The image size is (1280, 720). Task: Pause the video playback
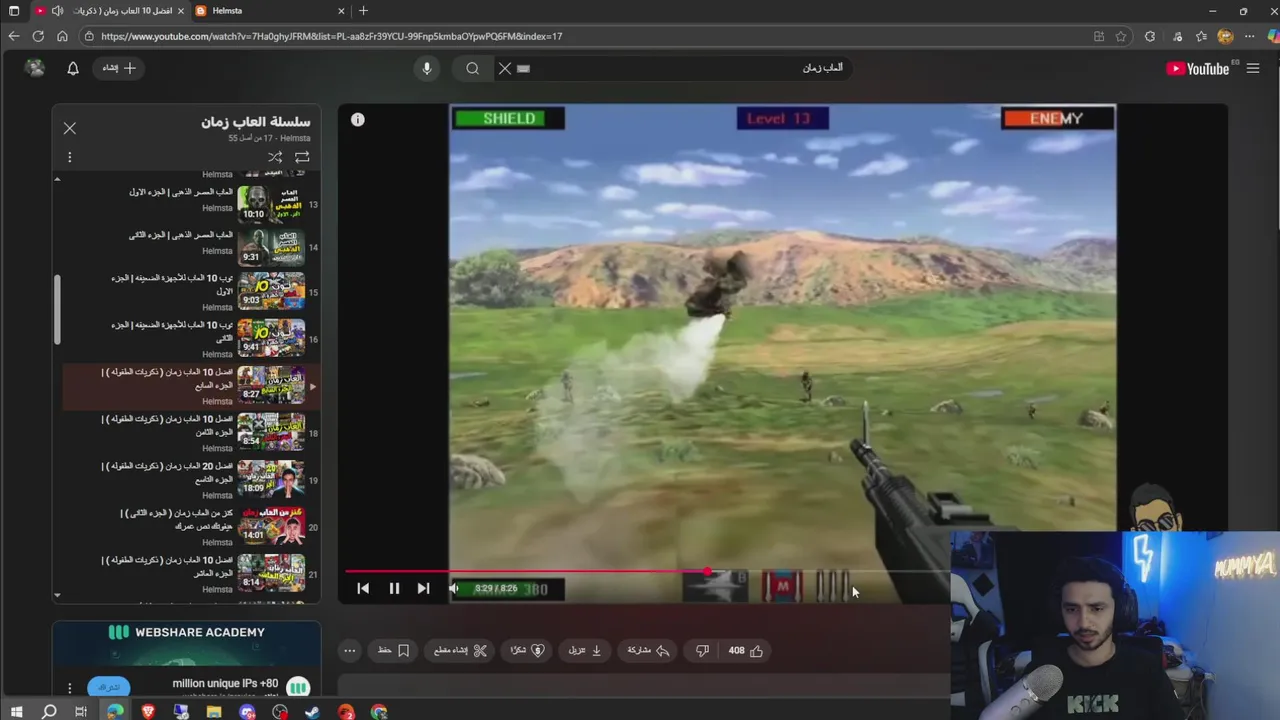click(x=394, y=589)
